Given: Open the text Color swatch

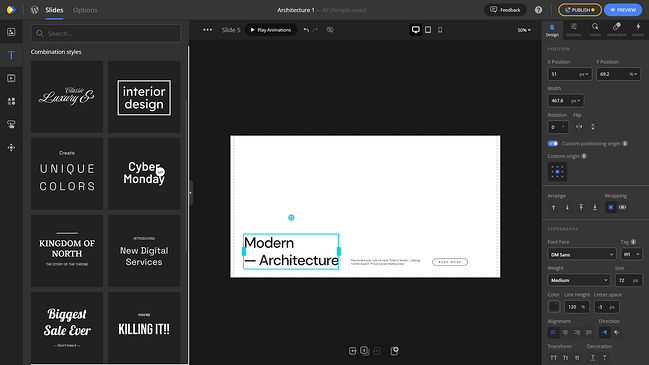Looking at the screenshot, I should tap(554, 307).
